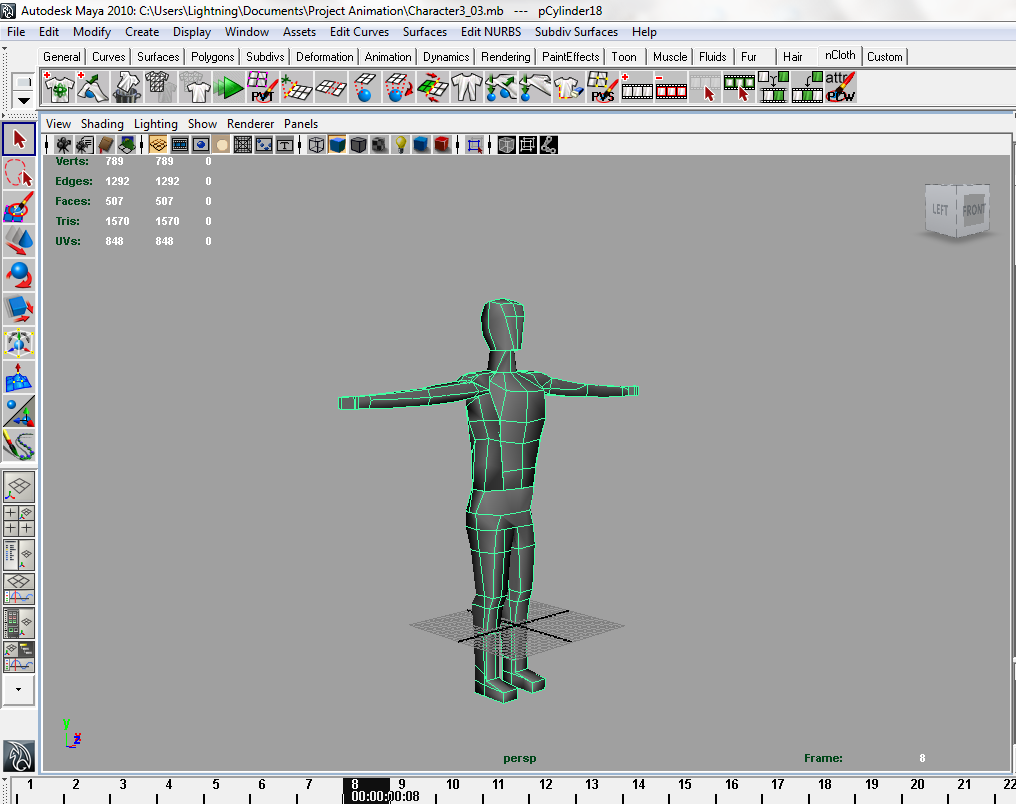Viewport: 1016px width, 804px height.
Task: Choose the Show Manipulator tool
Action: coord(18,411)
